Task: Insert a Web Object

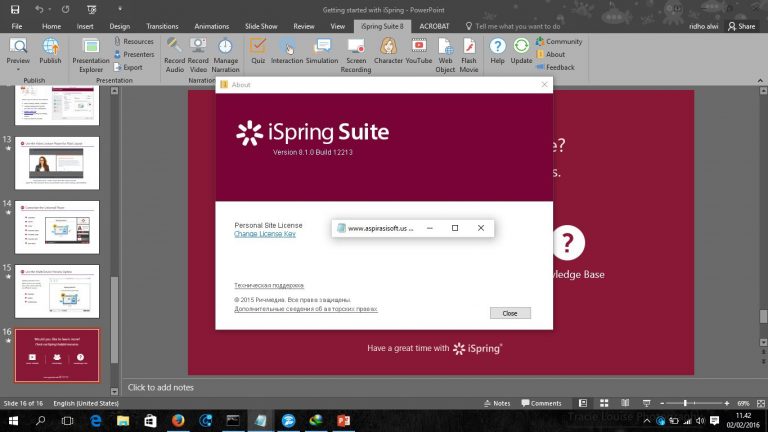Action: [x=445, y=55]
